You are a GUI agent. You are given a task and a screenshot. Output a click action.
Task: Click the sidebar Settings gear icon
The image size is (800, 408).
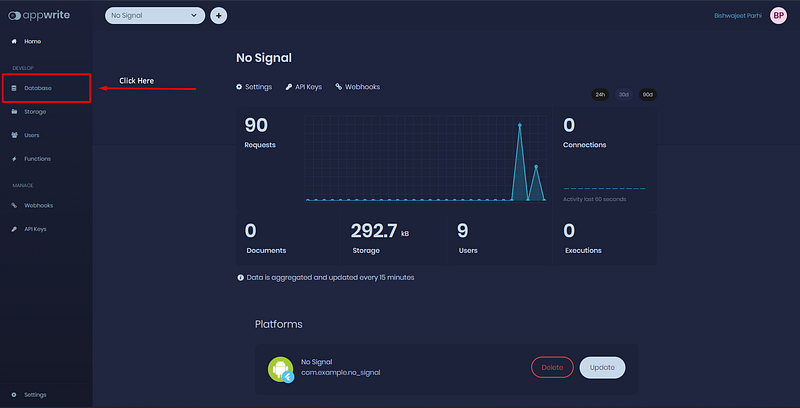coord(14,395)
